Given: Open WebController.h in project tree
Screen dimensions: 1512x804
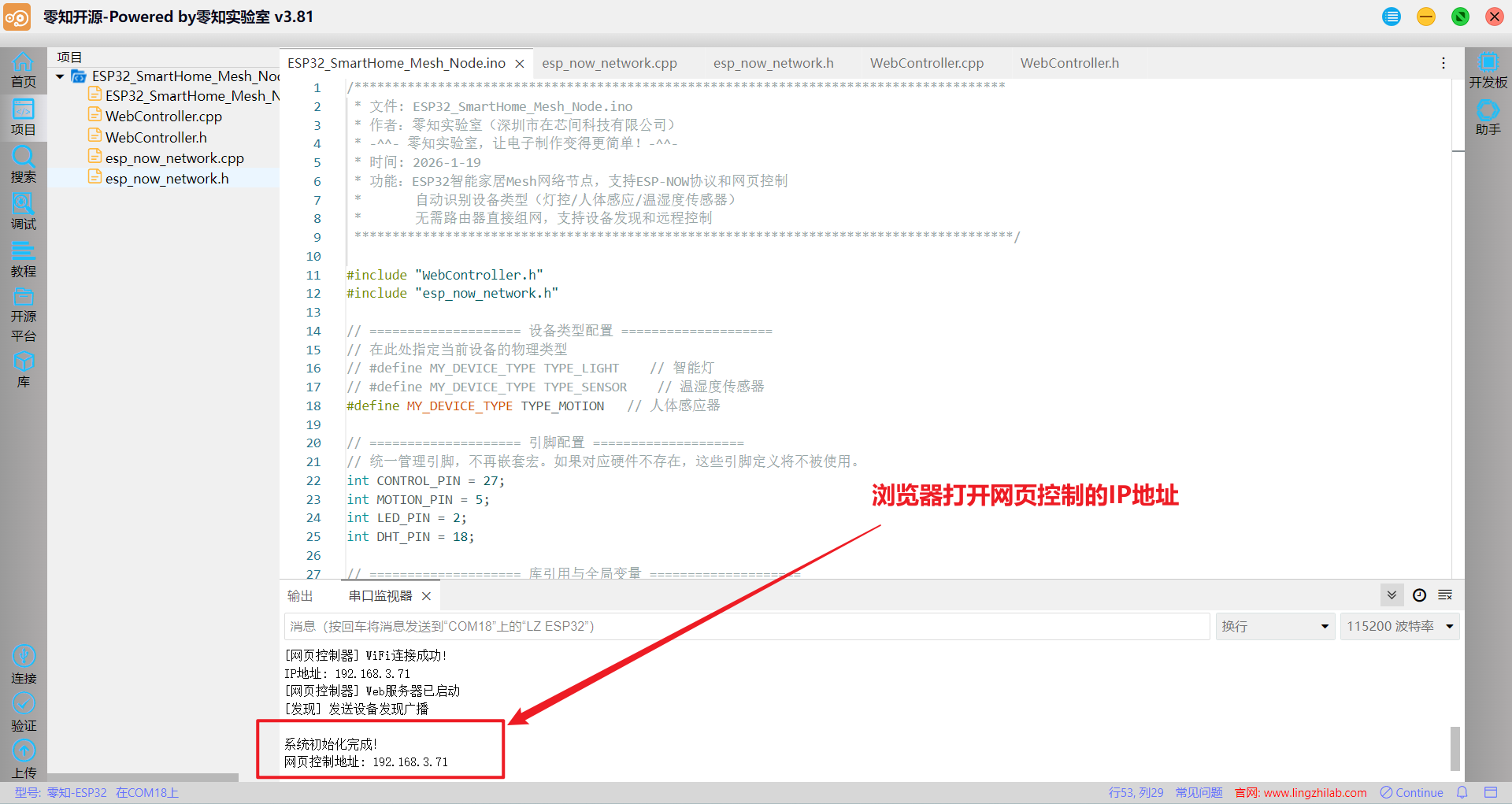Looking at the screenshot, I should tap(156, 138).
